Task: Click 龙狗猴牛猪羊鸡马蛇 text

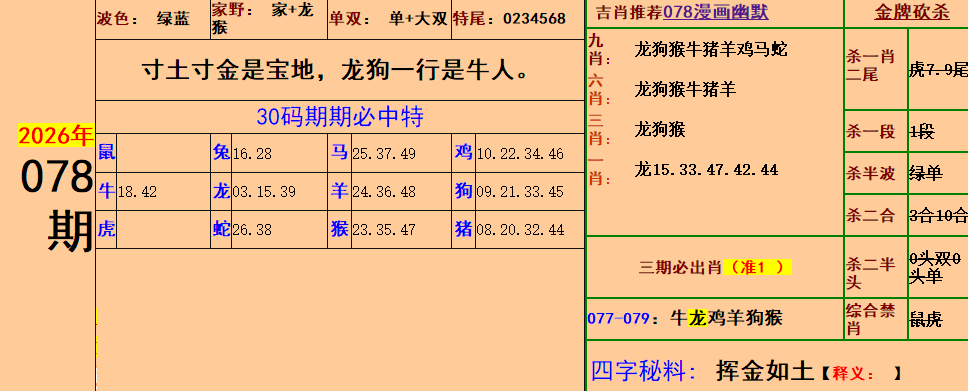Action: click(x=711, y=49)
